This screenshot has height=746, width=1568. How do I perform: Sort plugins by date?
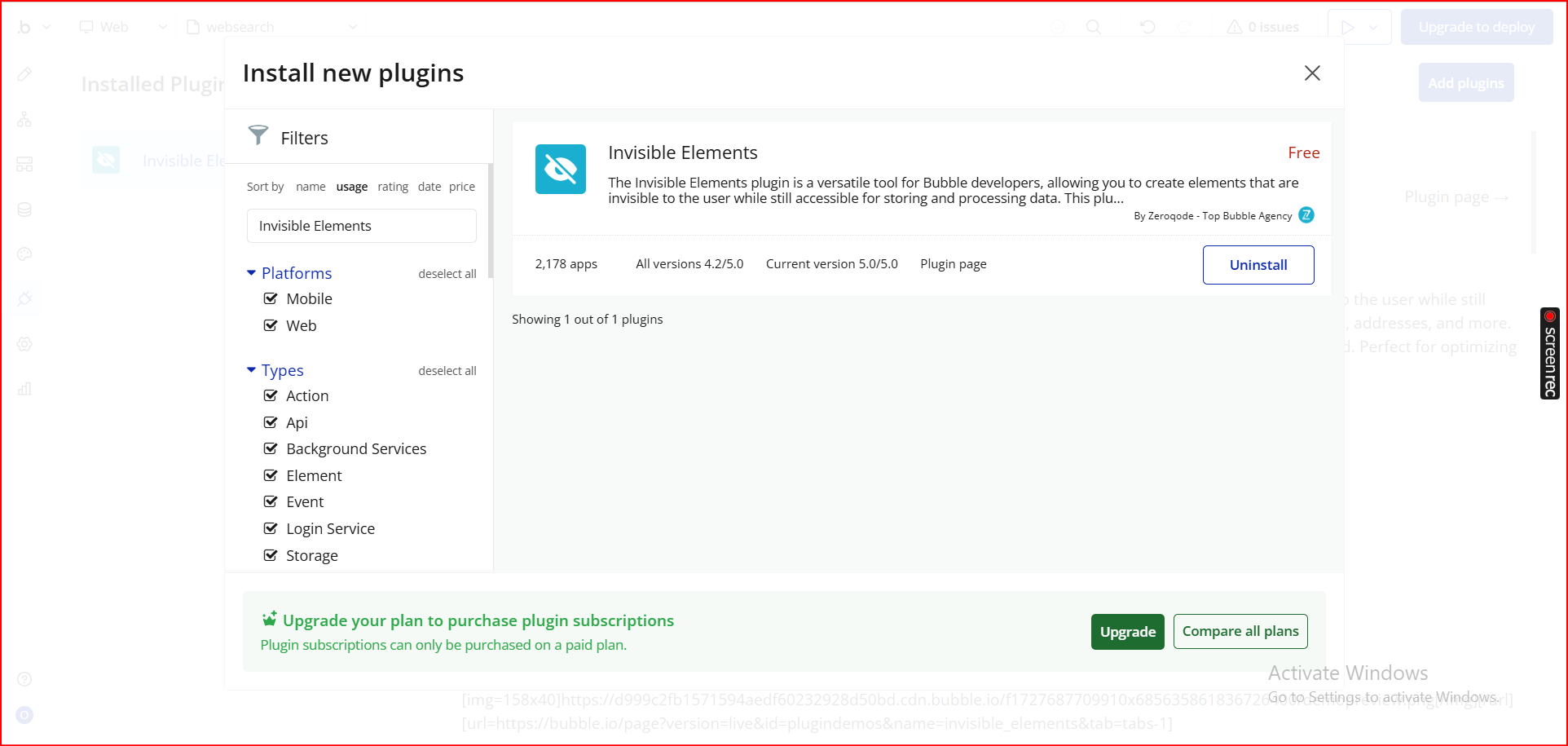(x=429, y=187)
